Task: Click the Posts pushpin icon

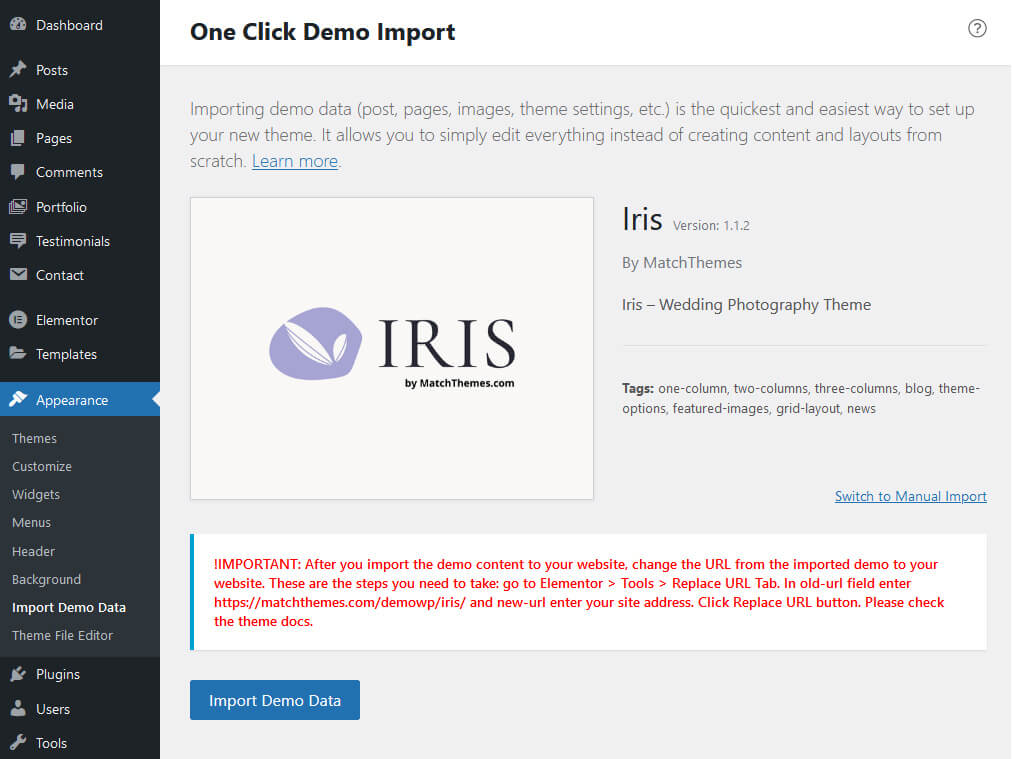Action: (18, 70)
